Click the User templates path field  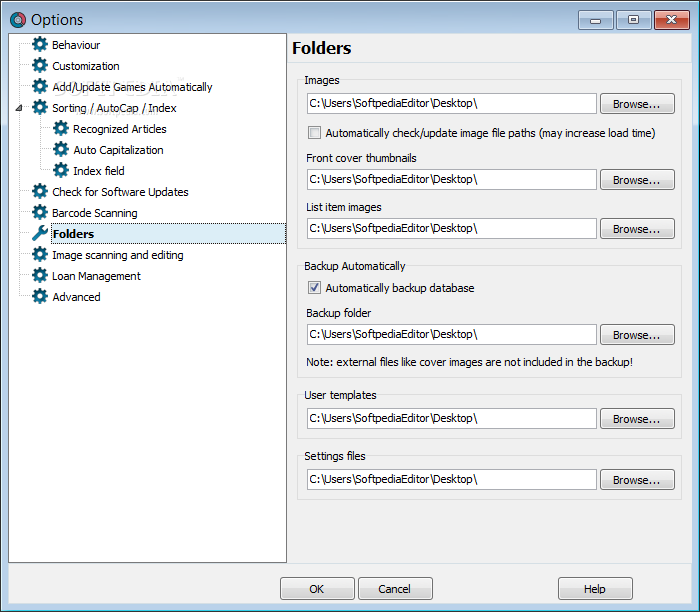[452, 418]
